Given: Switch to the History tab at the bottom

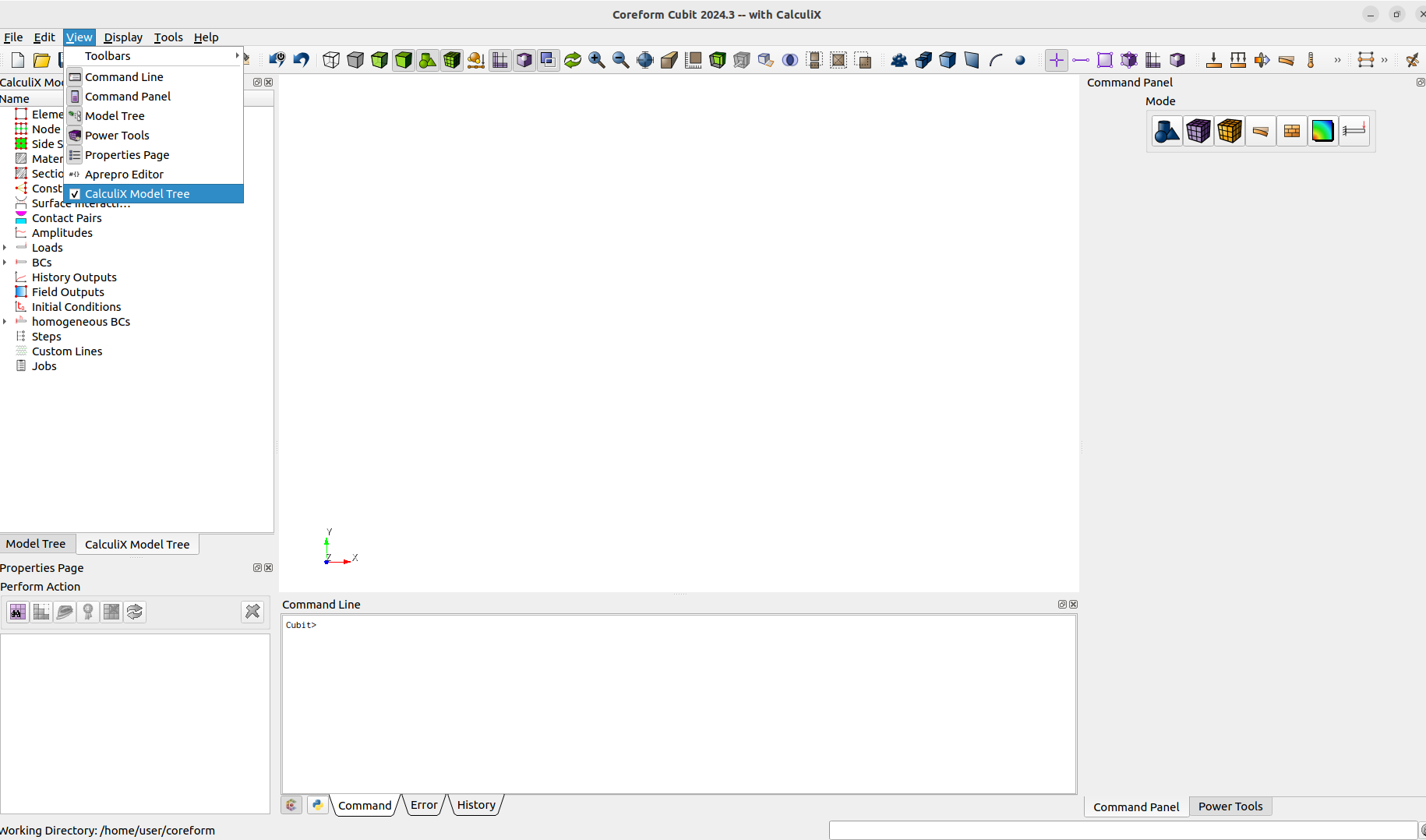Looking at the screenshot, I should (x=475, y=804).
